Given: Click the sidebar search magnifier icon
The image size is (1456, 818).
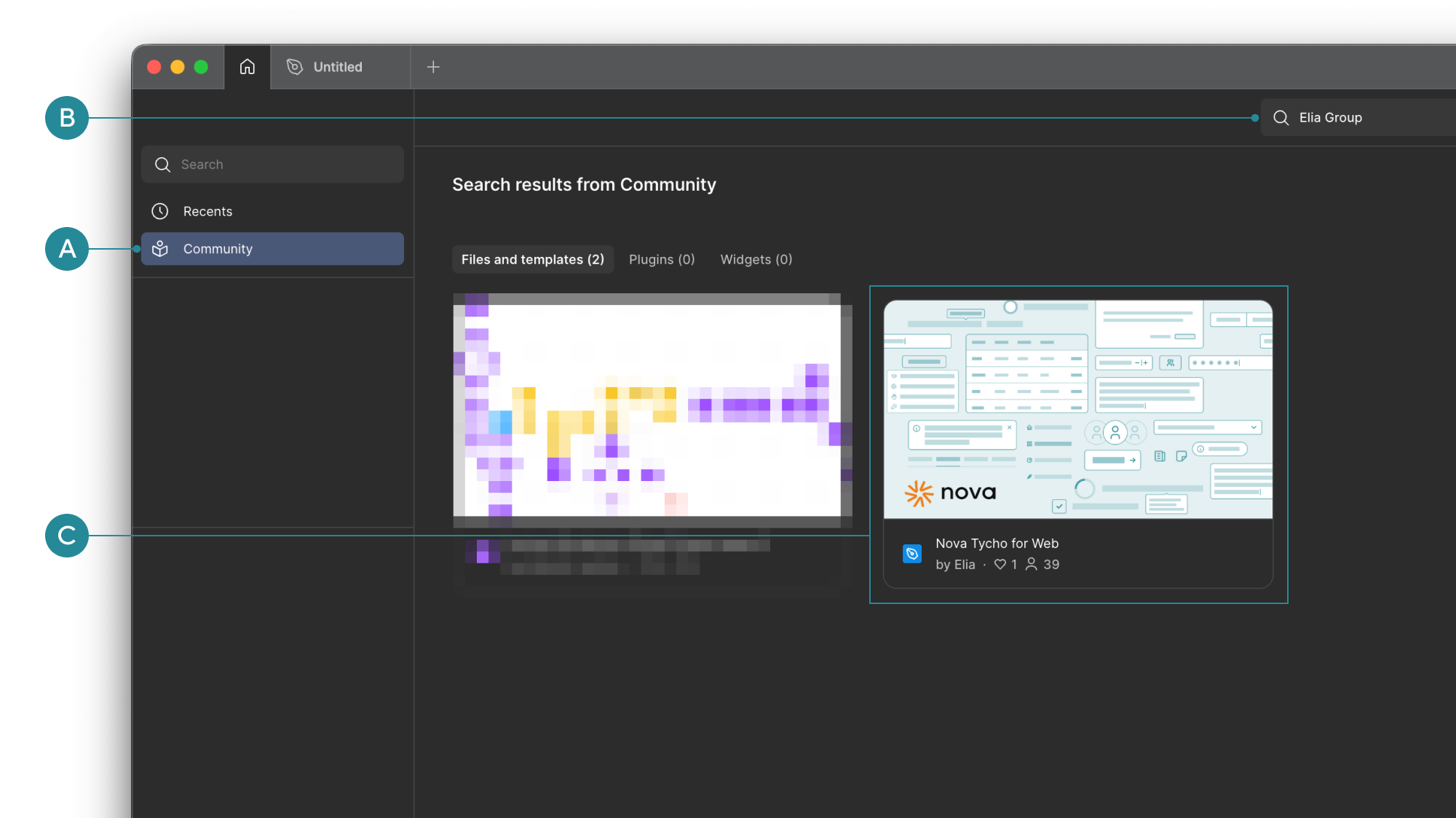Looking at the screenshot, I should (x=162, y=164).
